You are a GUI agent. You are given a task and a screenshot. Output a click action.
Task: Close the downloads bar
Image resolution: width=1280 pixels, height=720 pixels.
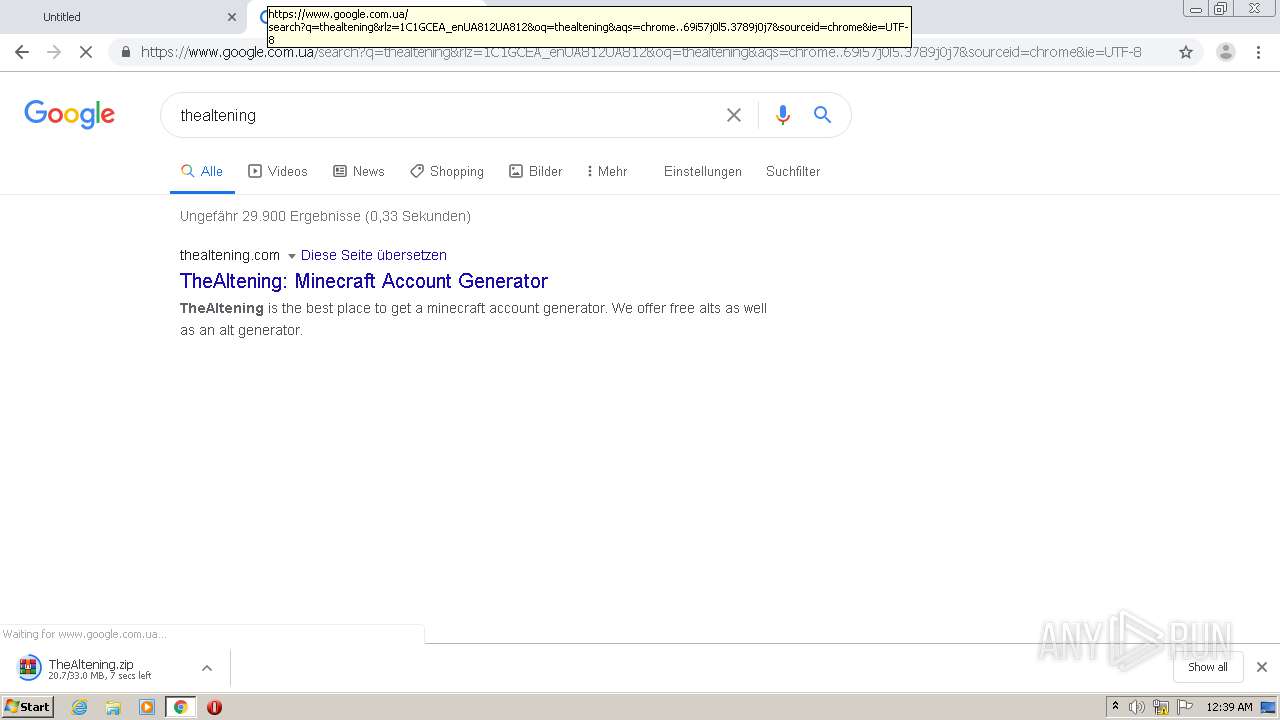1262,667
